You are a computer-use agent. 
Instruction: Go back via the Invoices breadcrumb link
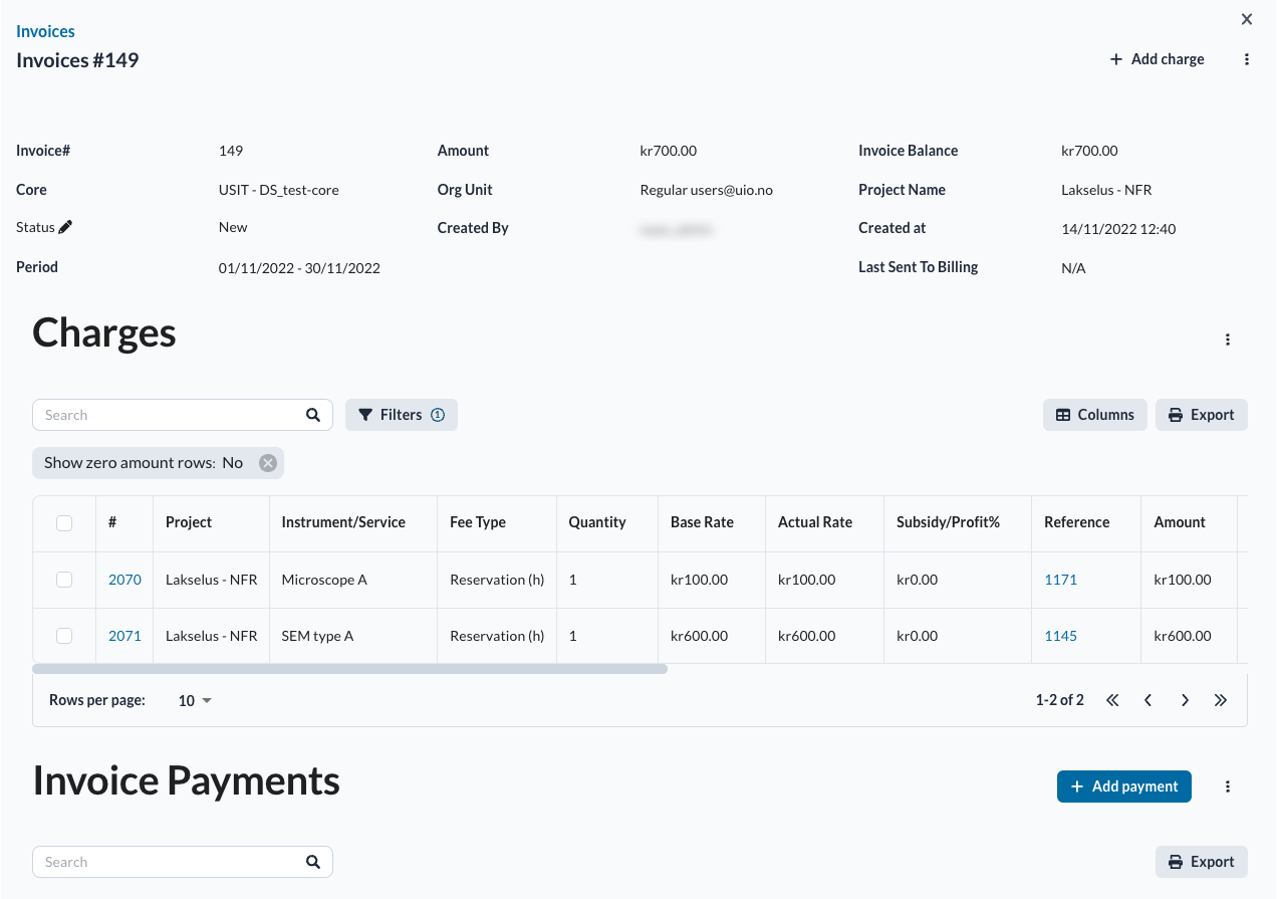click(x=45, y=31)
